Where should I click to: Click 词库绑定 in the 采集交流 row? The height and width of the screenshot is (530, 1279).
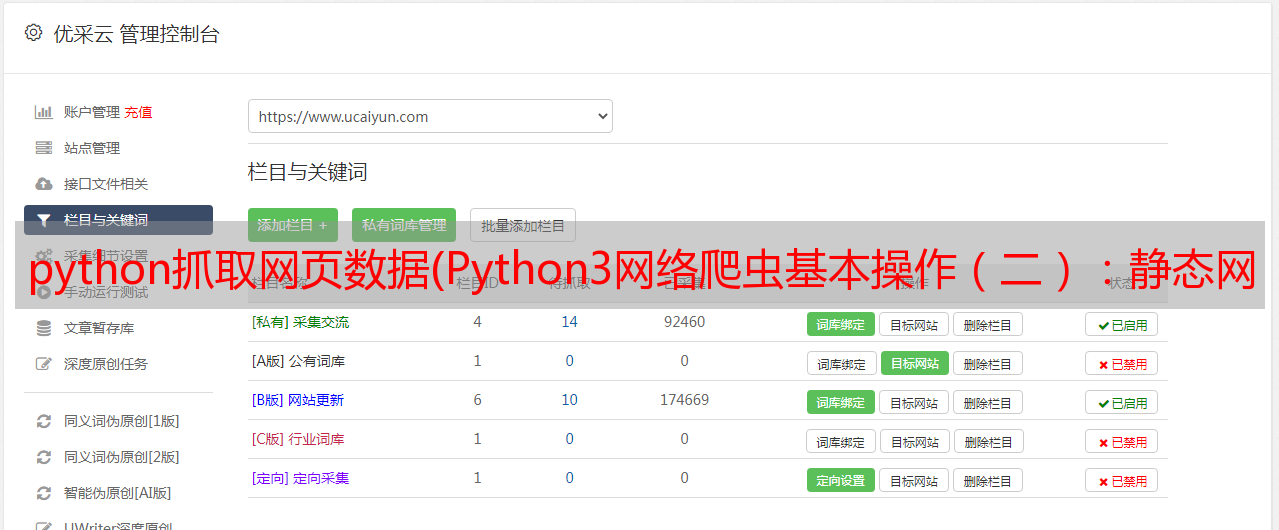(841, 324)
